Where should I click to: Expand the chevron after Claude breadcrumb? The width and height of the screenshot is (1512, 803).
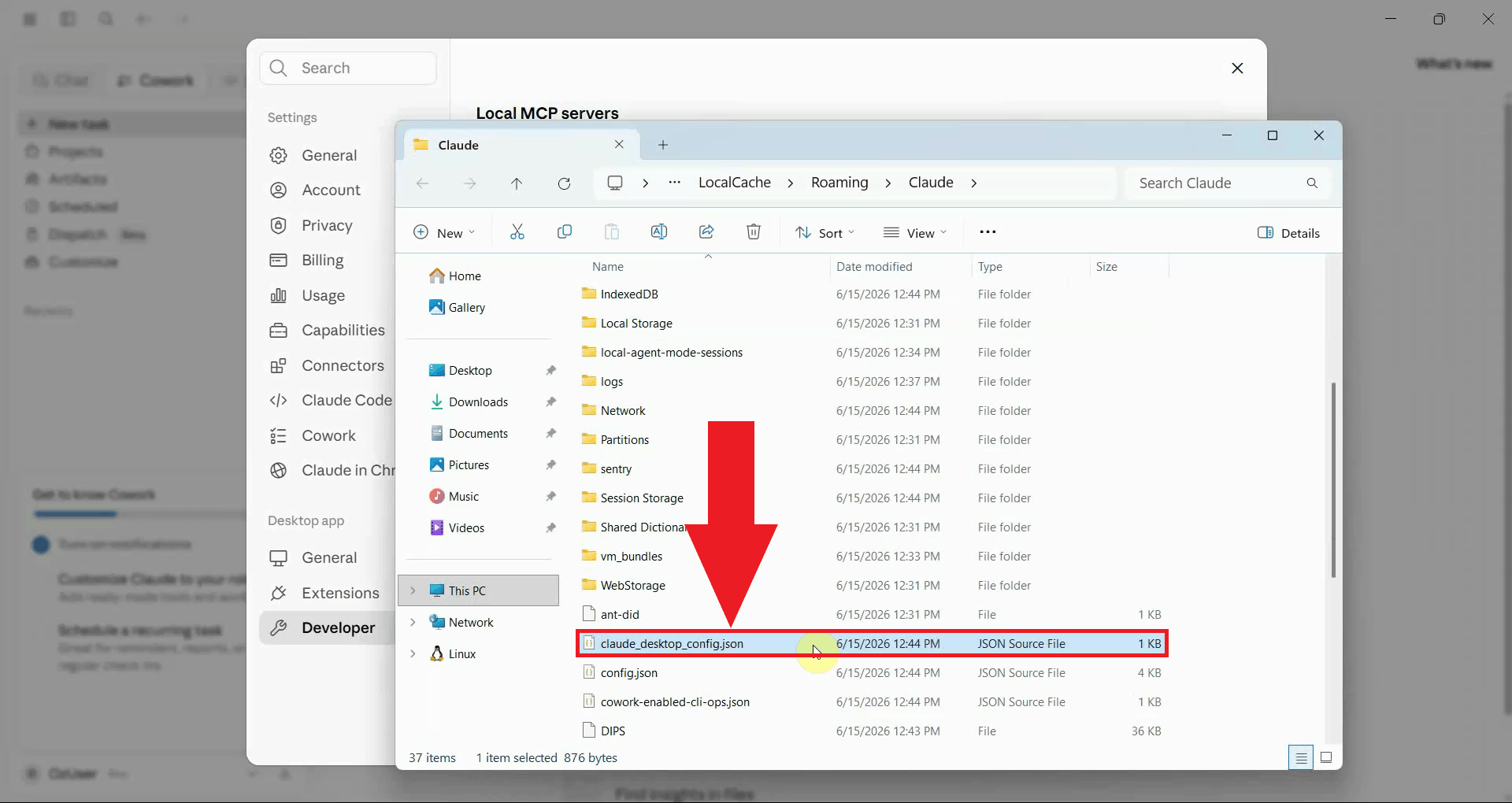[974, 183]
